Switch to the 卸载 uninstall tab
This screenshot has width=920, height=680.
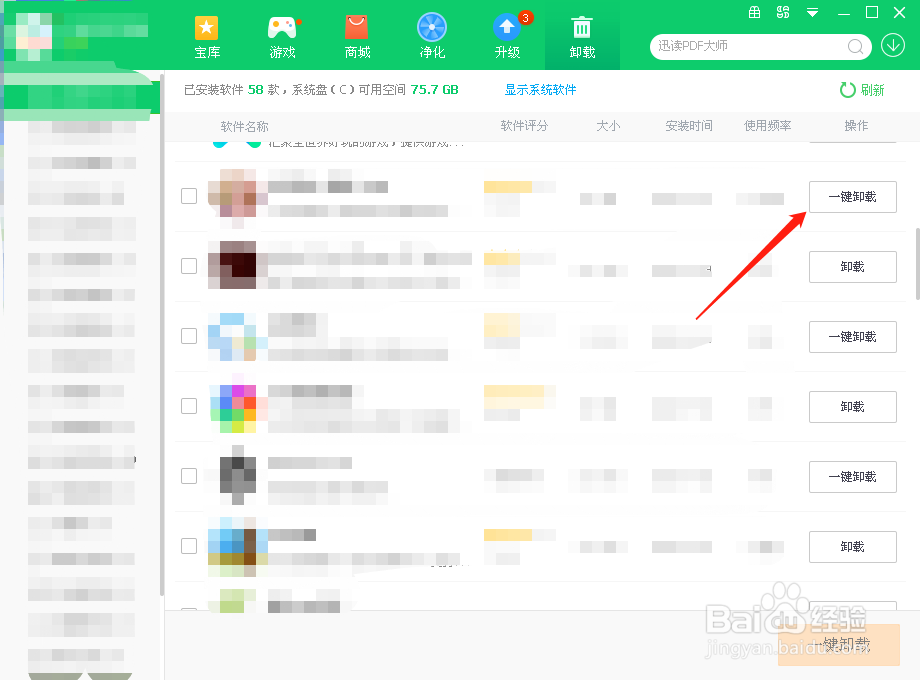coord(582,36)
